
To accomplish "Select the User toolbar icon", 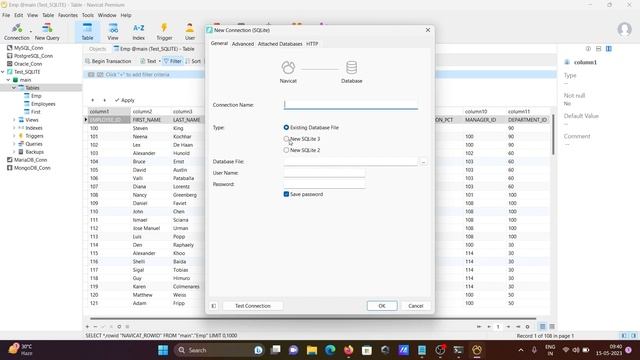I will pyautogui.click(x=190, y=31).
